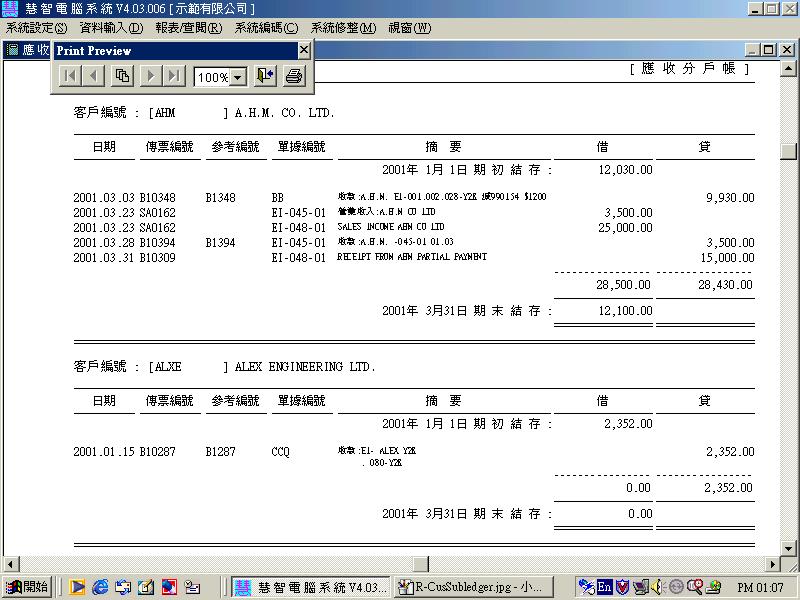
Task: Click the opening balance 12,030.00
Action: (625, 170)
